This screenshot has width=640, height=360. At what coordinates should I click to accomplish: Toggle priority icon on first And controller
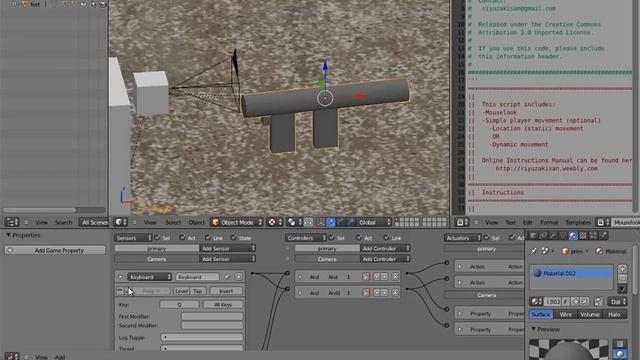366,277
